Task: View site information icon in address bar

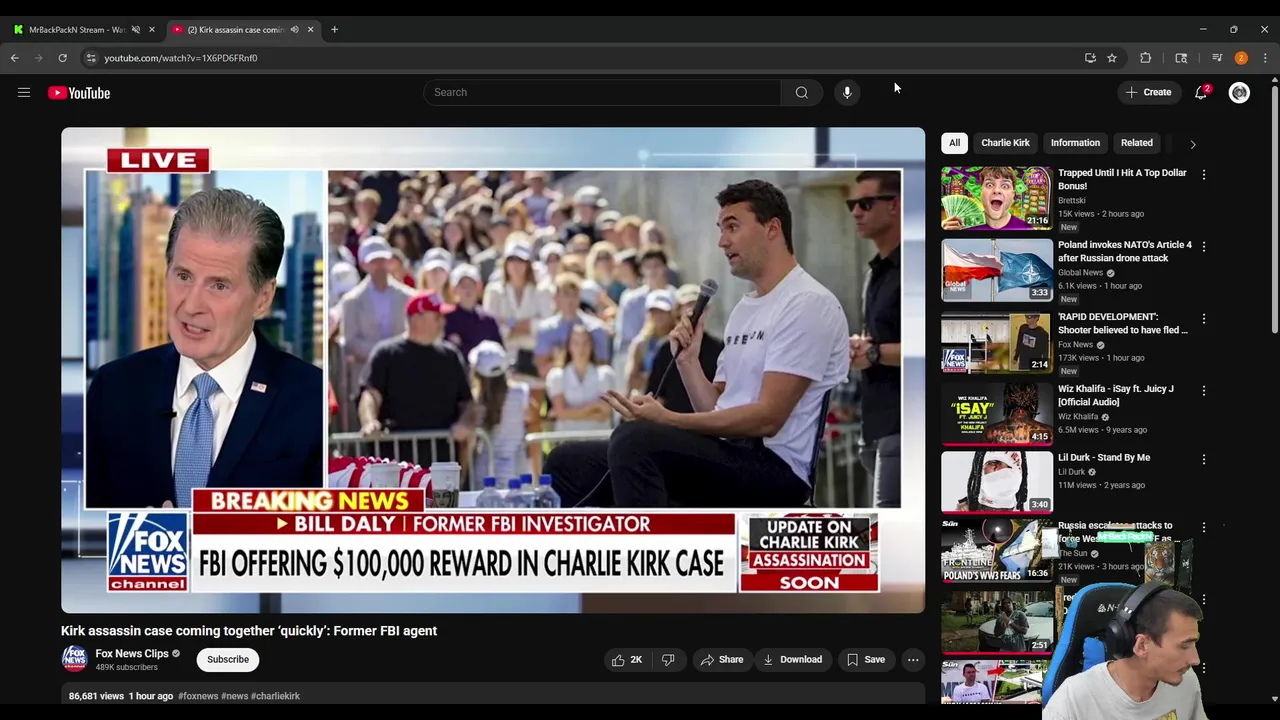Action: [91, 58]
